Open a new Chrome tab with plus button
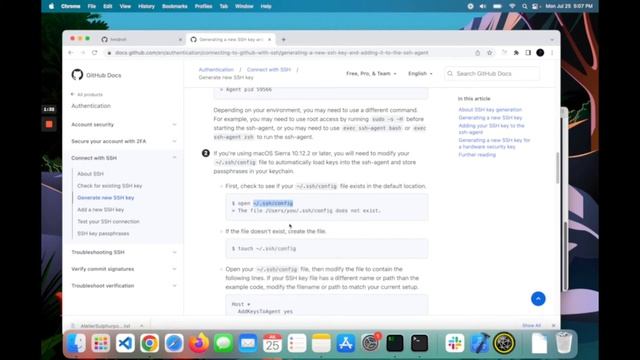640x360 pixels. click(283, 40)
